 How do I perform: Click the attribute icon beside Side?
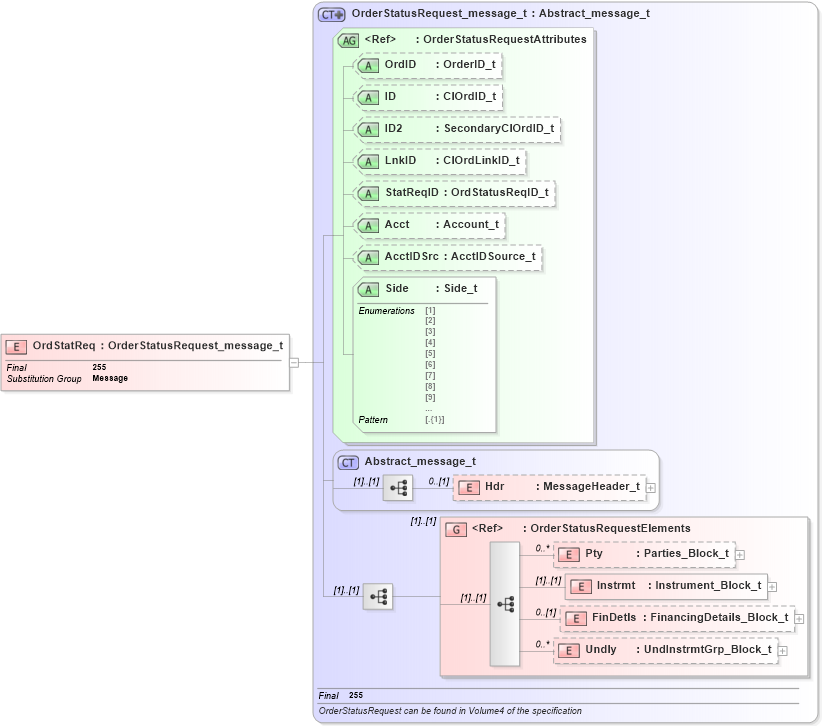[x=368, y=289]
